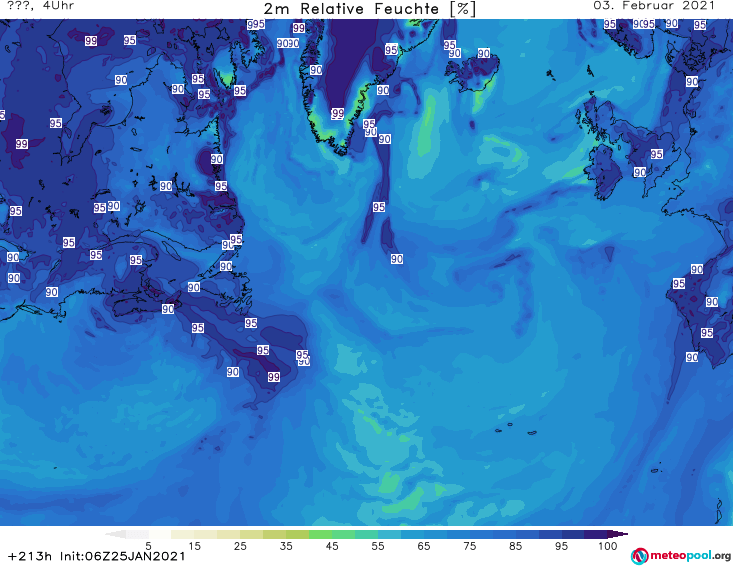The height and width of the screenshot is (566, 733).
Task: Click the colorbar label '45'
Action: 332,546
